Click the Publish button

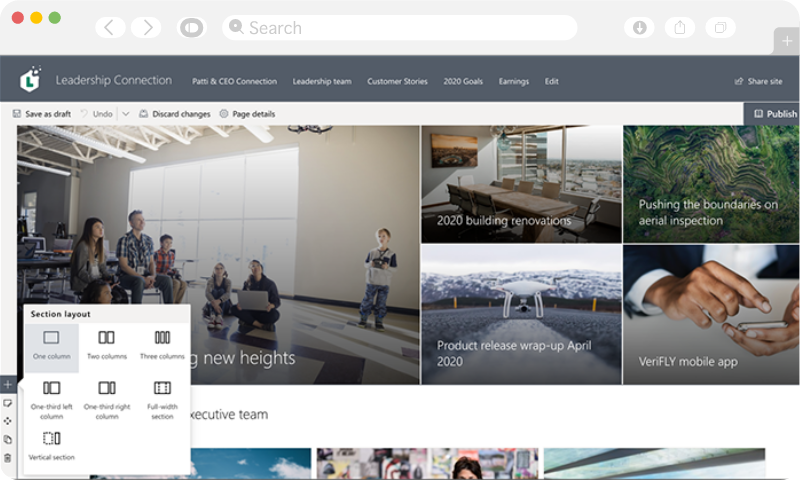click(x=775, y=114)
